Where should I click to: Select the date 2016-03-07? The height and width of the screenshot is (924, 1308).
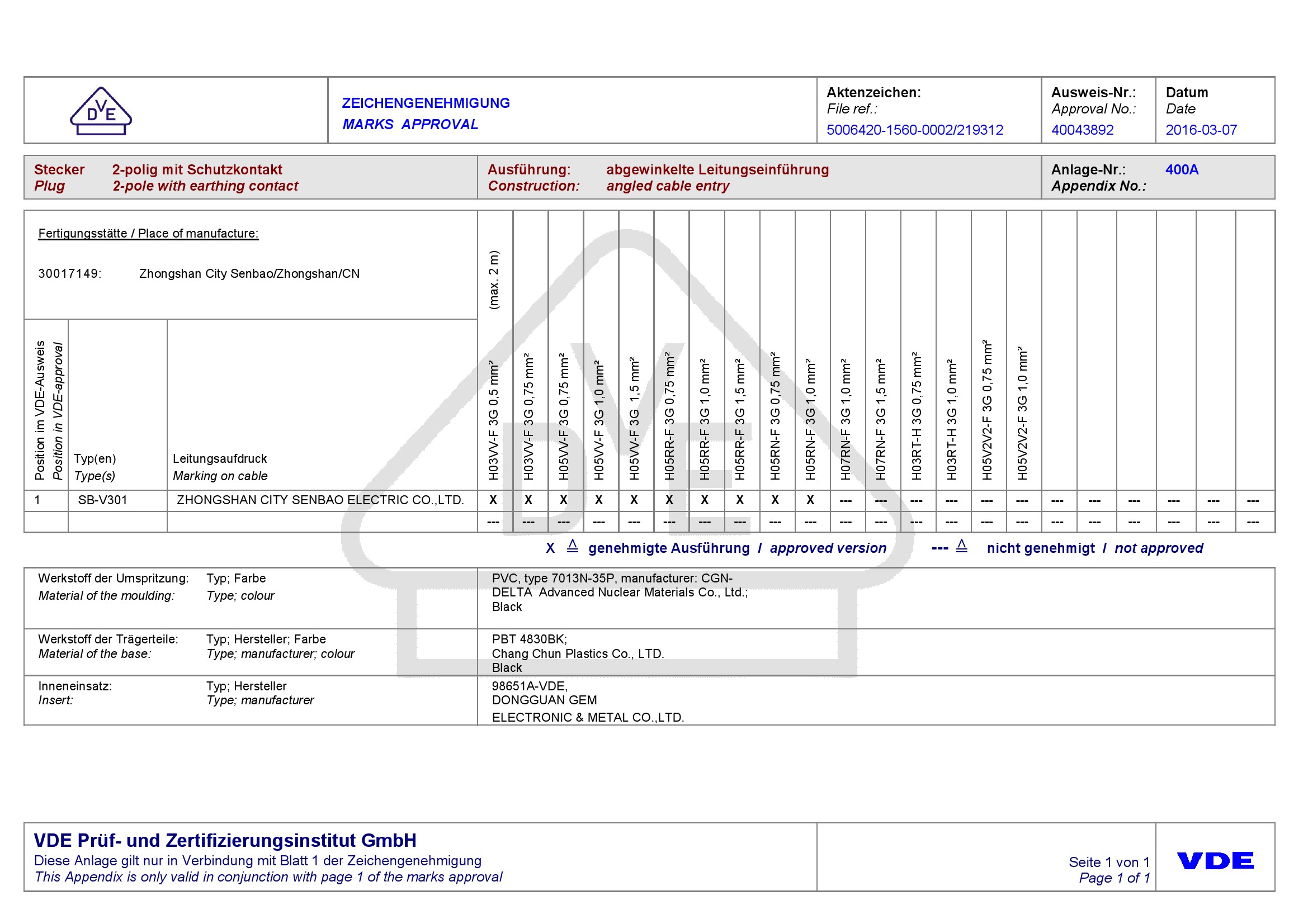click(x=1201, y=130)
